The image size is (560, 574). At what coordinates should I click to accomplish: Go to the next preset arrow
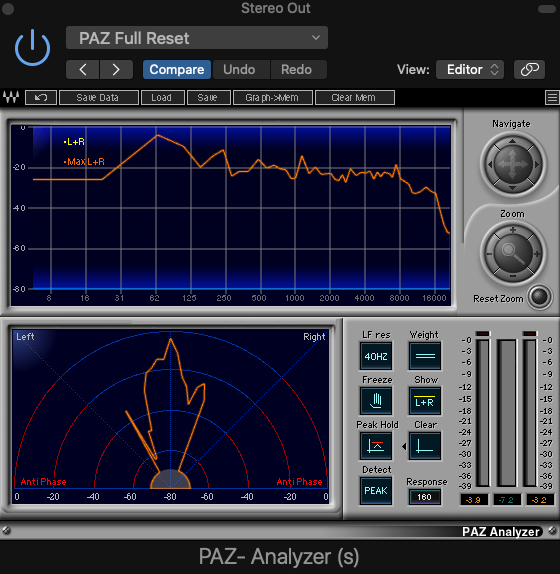tap(116, 70)
